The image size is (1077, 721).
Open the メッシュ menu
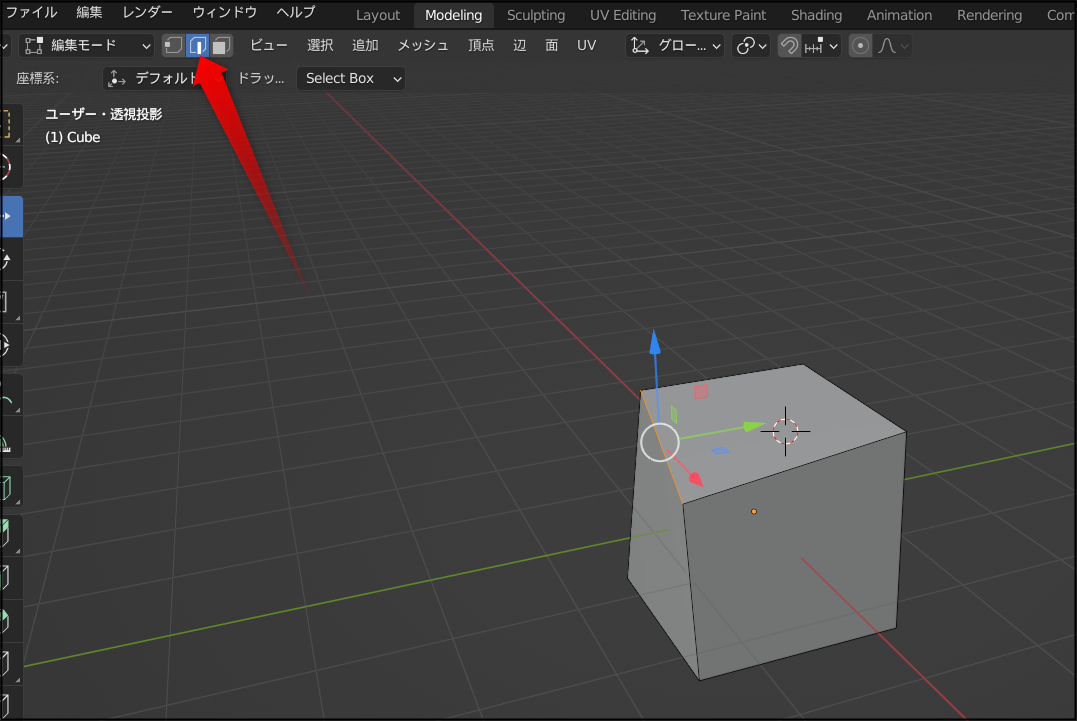click(423, 45)
